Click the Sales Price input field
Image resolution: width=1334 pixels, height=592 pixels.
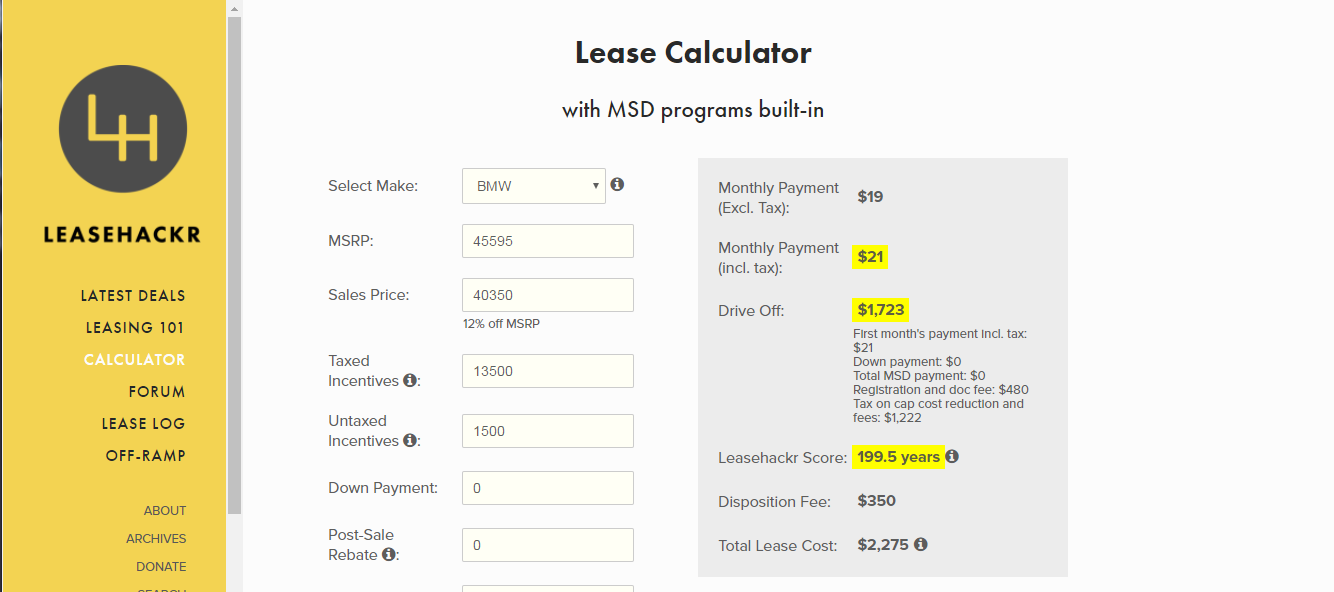[548, 295]
